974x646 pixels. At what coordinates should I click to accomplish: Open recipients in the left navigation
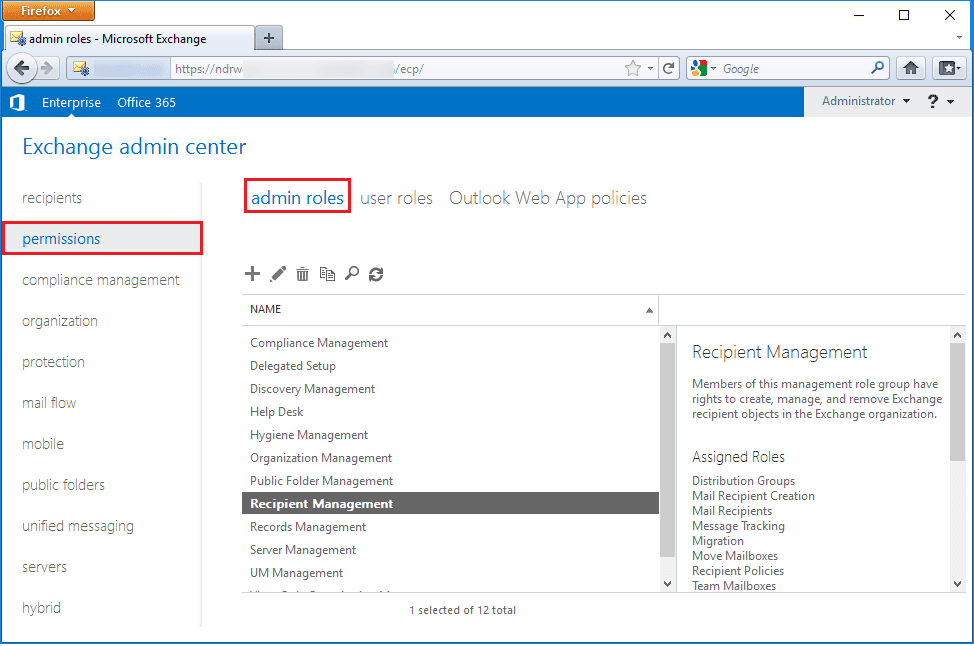pos(52,198)
